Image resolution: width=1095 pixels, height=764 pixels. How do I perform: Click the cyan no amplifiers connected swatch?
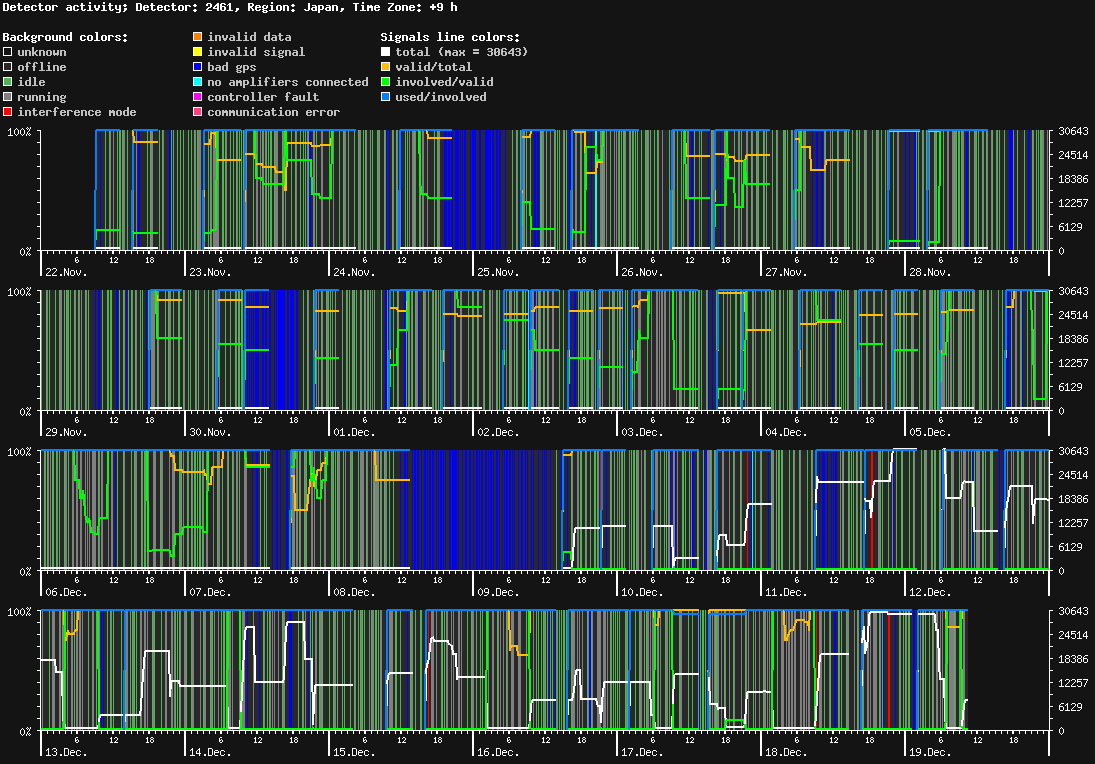click(198, 82)
